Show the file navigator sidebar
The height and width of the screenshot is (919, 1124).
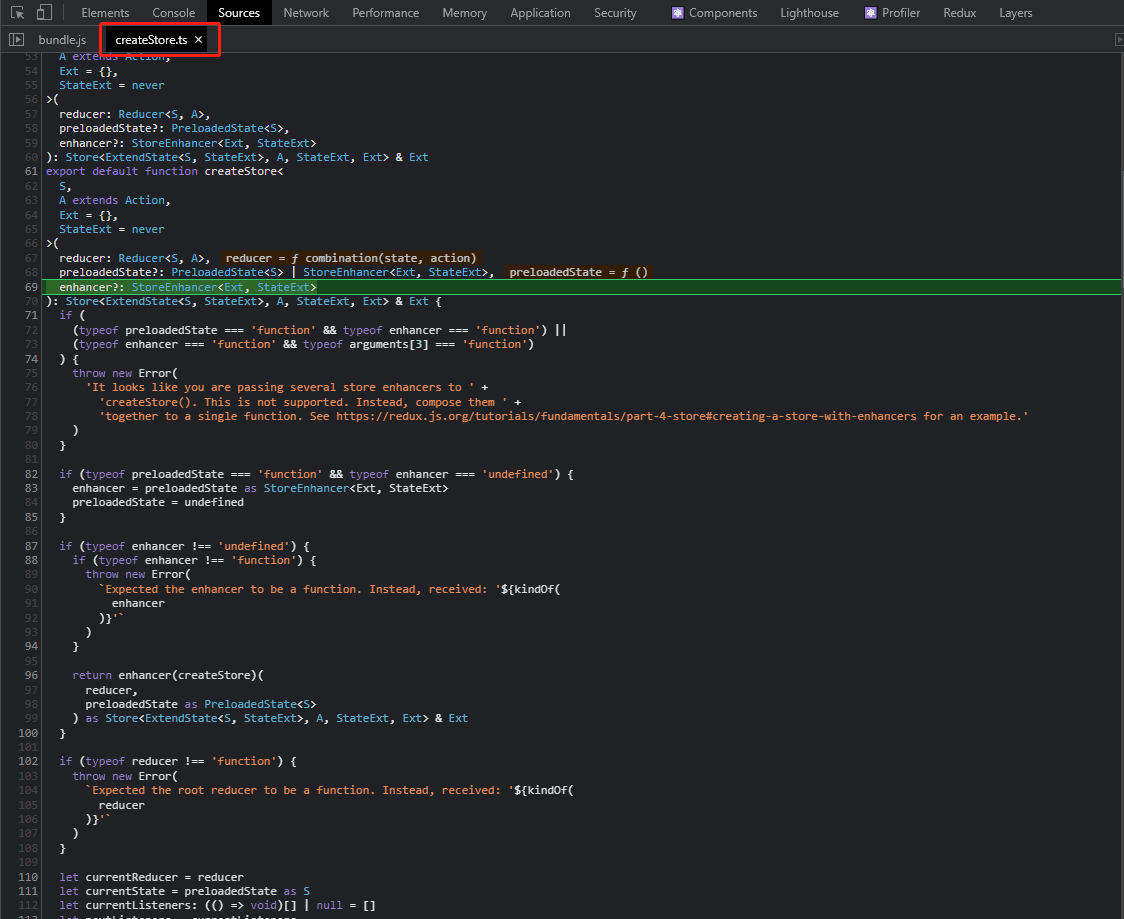click(x=16, y=39)
